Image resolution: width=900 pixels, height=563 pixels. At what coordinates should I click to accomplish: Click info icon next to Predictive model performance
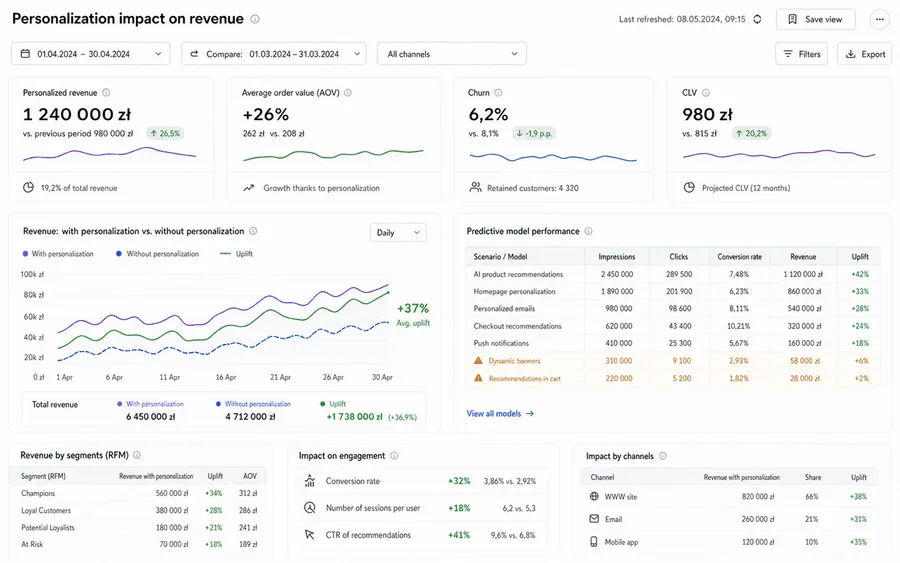[588, 231]
